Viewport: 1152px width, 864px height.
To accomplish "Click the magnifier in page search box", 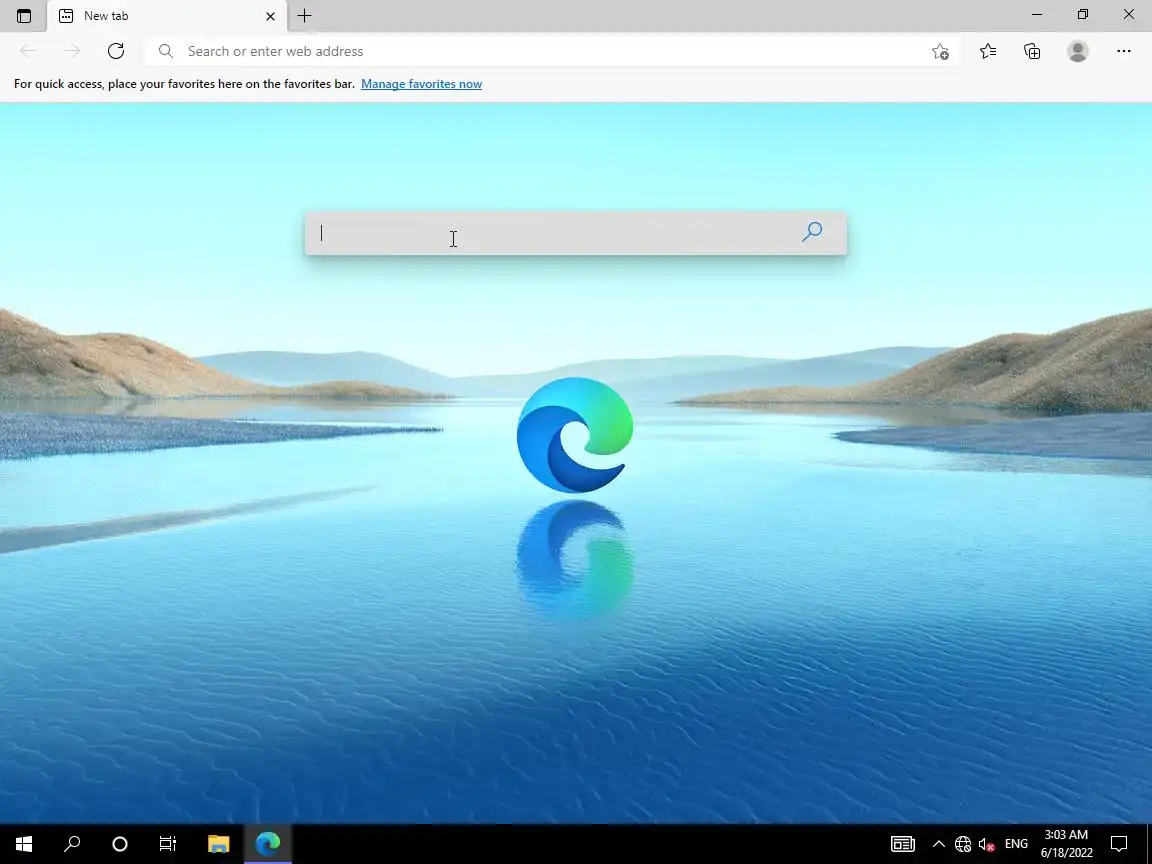I will 812,232.
